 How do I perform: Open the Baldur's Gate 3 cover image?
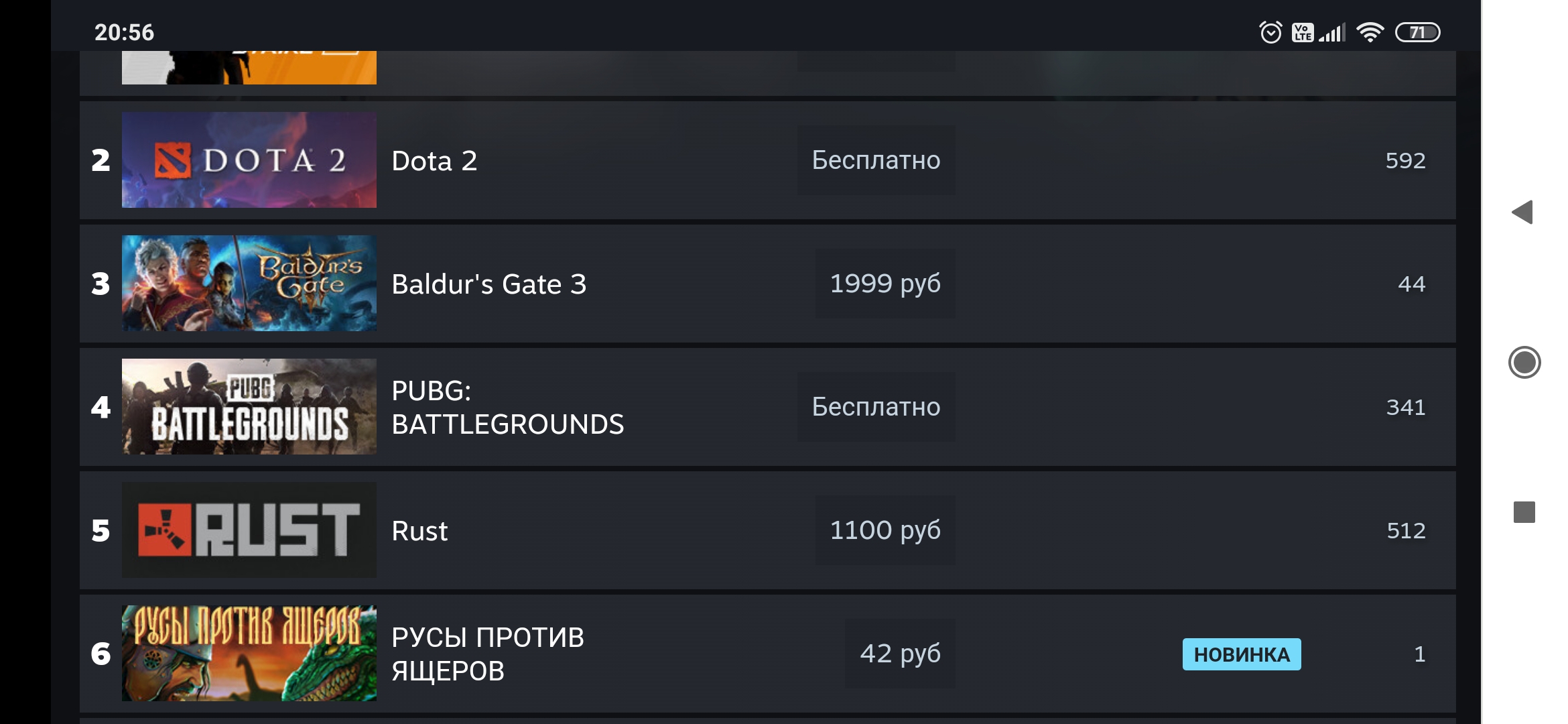pyautogui.click(x=249, y=283)
